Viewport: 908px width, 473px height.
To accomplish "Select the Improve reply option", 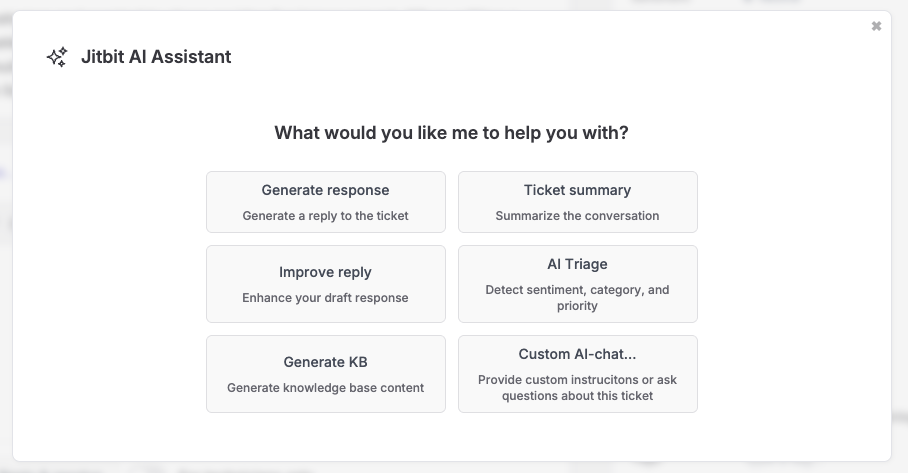I will click(x=325, y=272).
